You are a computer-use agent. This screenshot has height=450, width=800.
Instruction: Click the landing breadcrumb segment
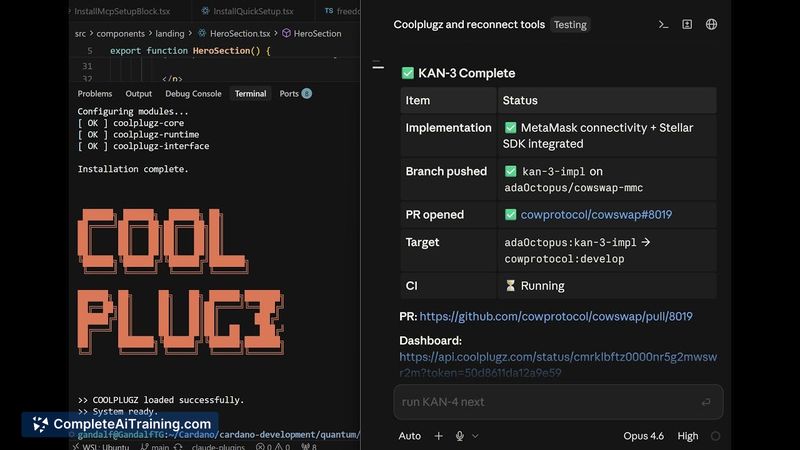pyautogui.click(x=170, y=33)
